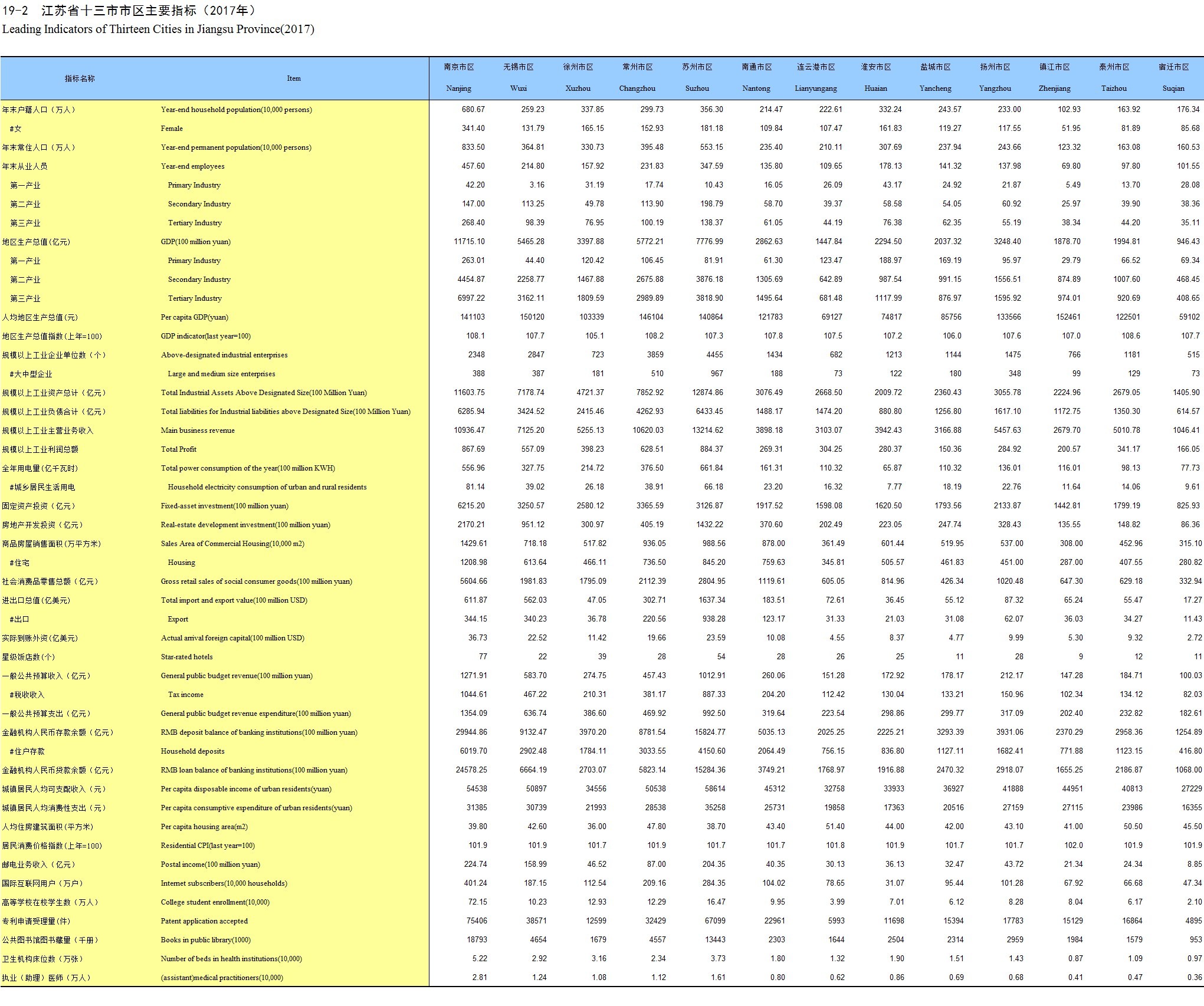Select the Suzhou column header
The width and height of the screenshot is (1204, 1006).
697,88
